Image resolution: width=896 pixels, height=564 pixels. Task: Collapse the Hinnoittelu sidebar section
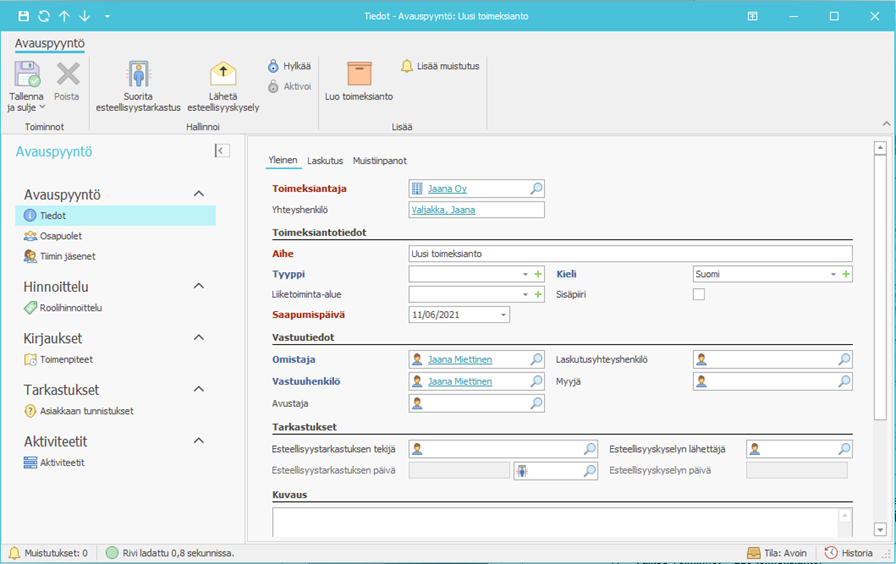pyautogui.click(x=198, y=286)
